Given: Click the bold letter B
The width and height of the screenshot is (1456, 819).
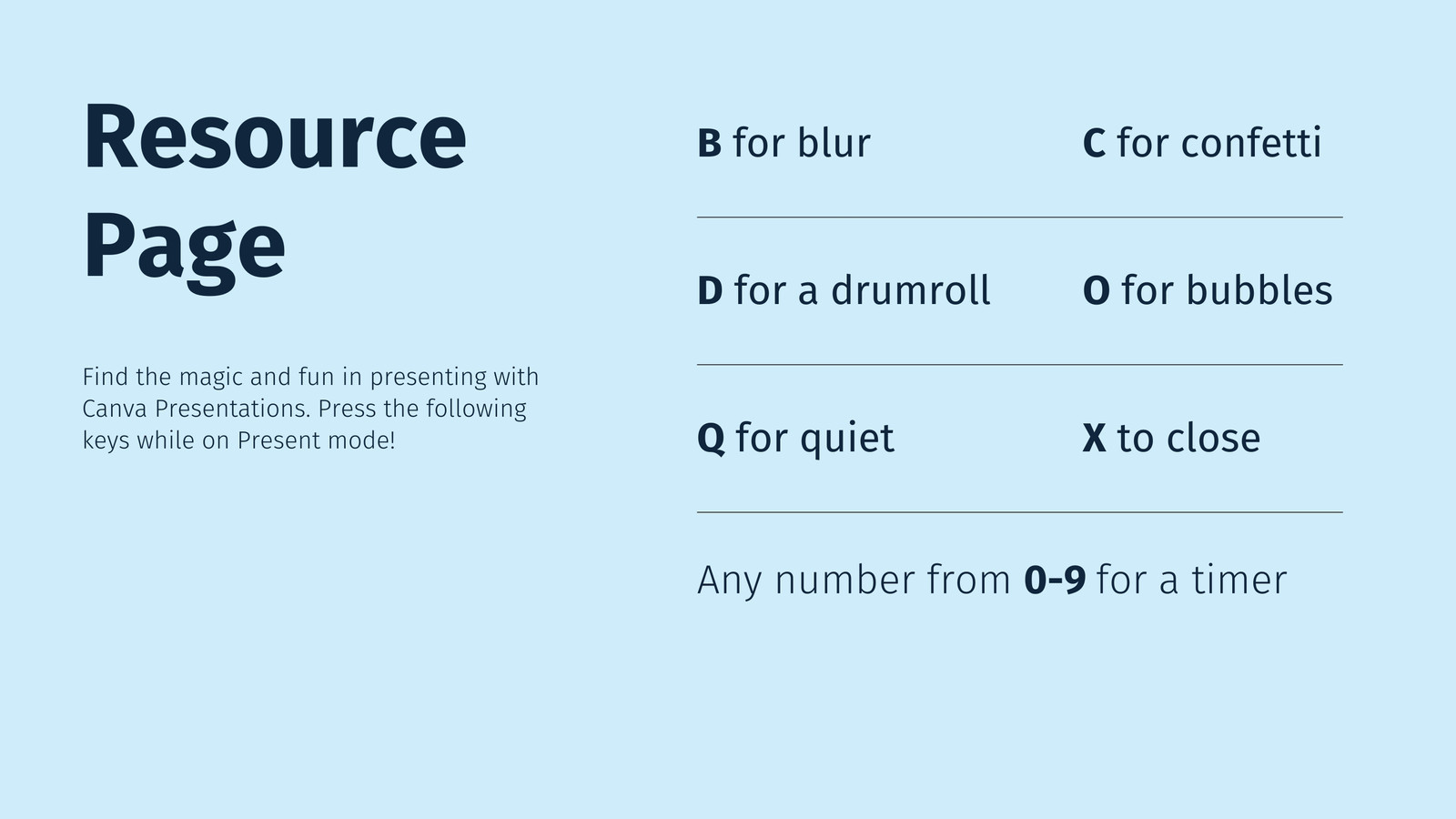Looking at the screenshot, I should click(x=709, y=144).
